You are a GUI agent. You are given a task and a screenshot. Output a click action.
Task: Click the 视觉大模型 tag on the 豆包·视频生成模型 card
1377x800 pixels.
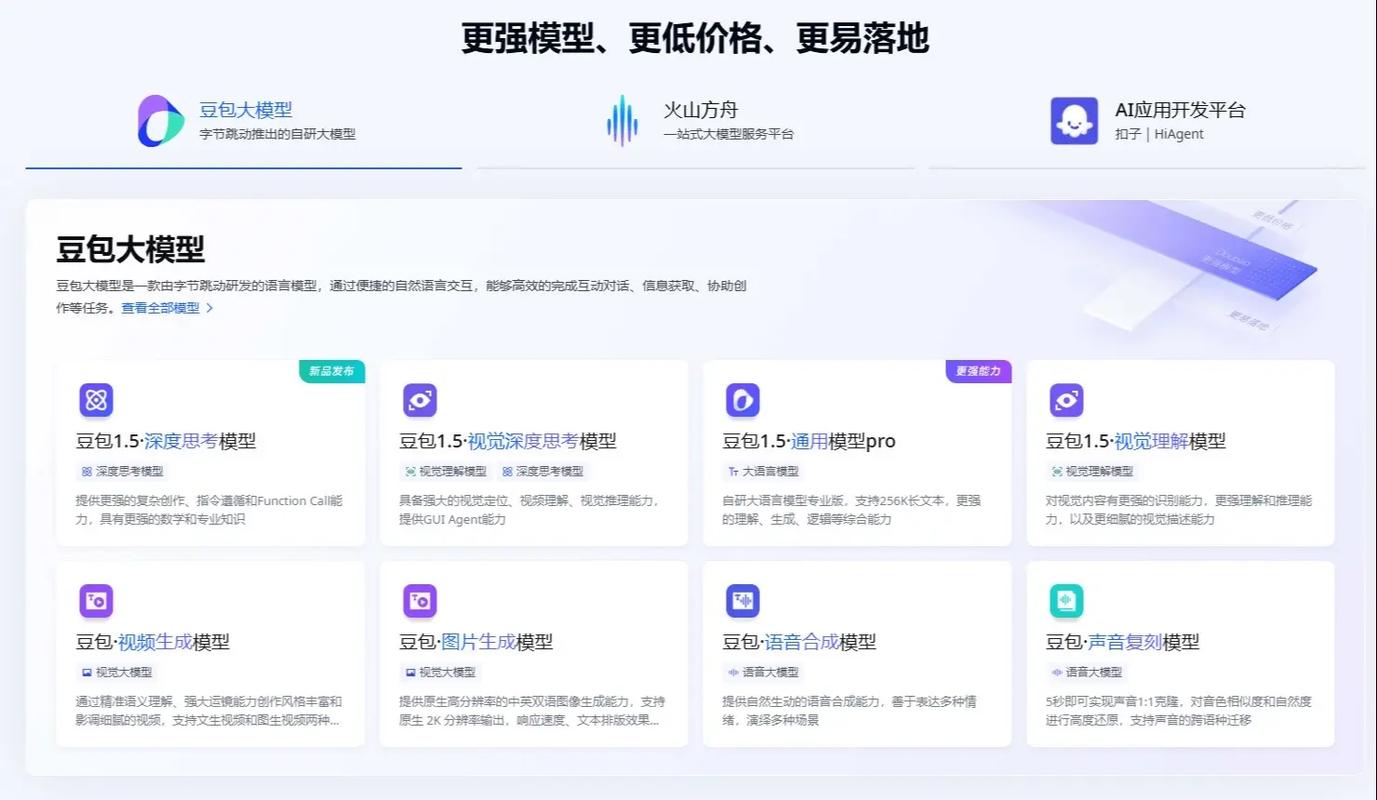pos(117,672)
